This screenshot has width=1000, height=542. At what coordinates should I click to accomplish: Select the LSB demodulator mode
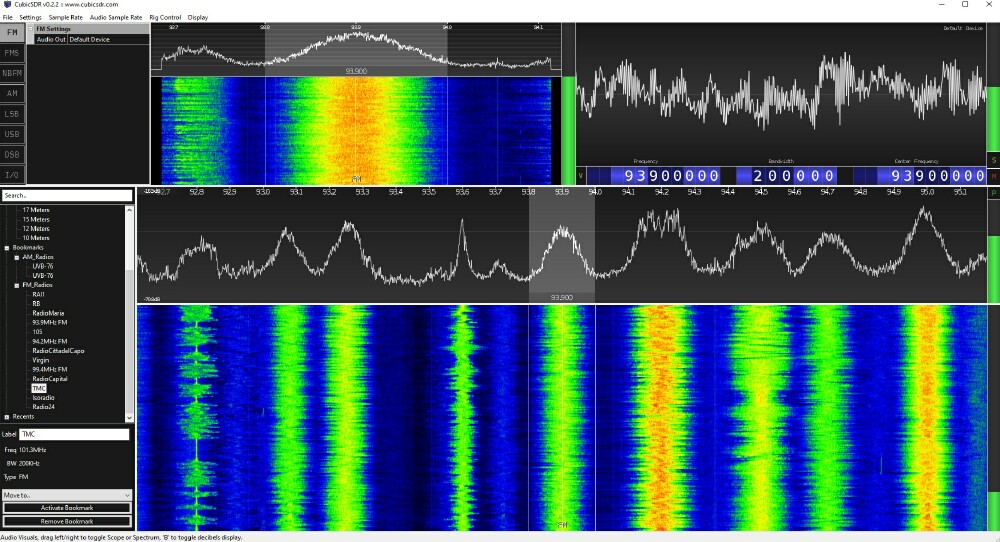(12, 114)
